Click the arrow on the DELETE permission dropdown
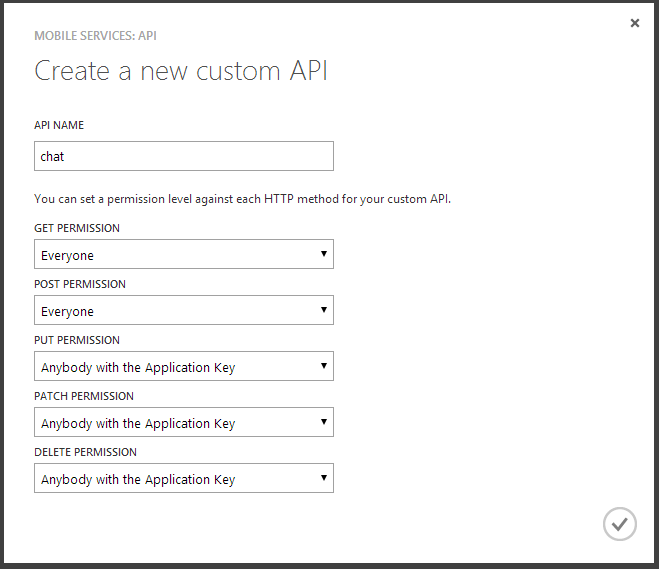 (323, 478)
